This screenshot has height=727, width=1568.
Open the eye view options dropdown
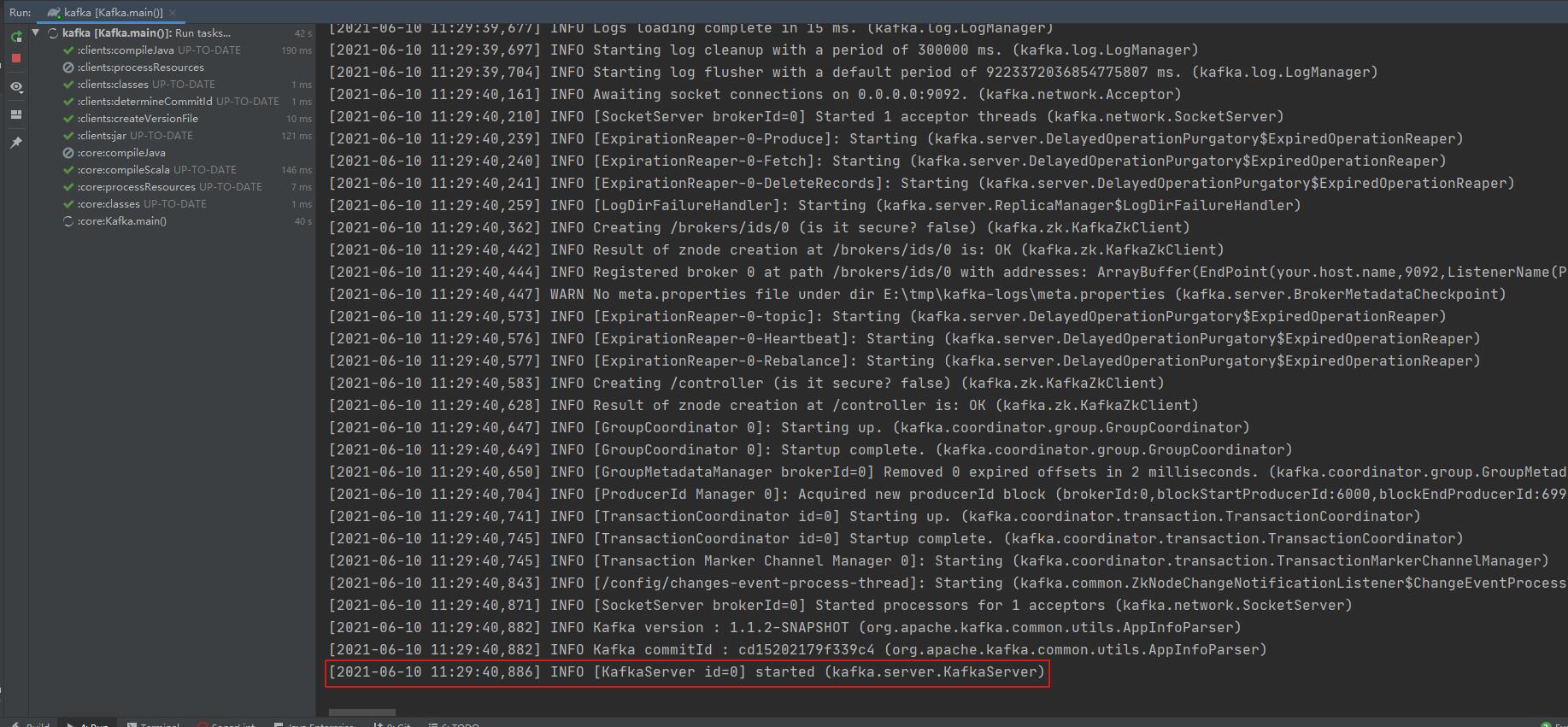tap(16, 87)
